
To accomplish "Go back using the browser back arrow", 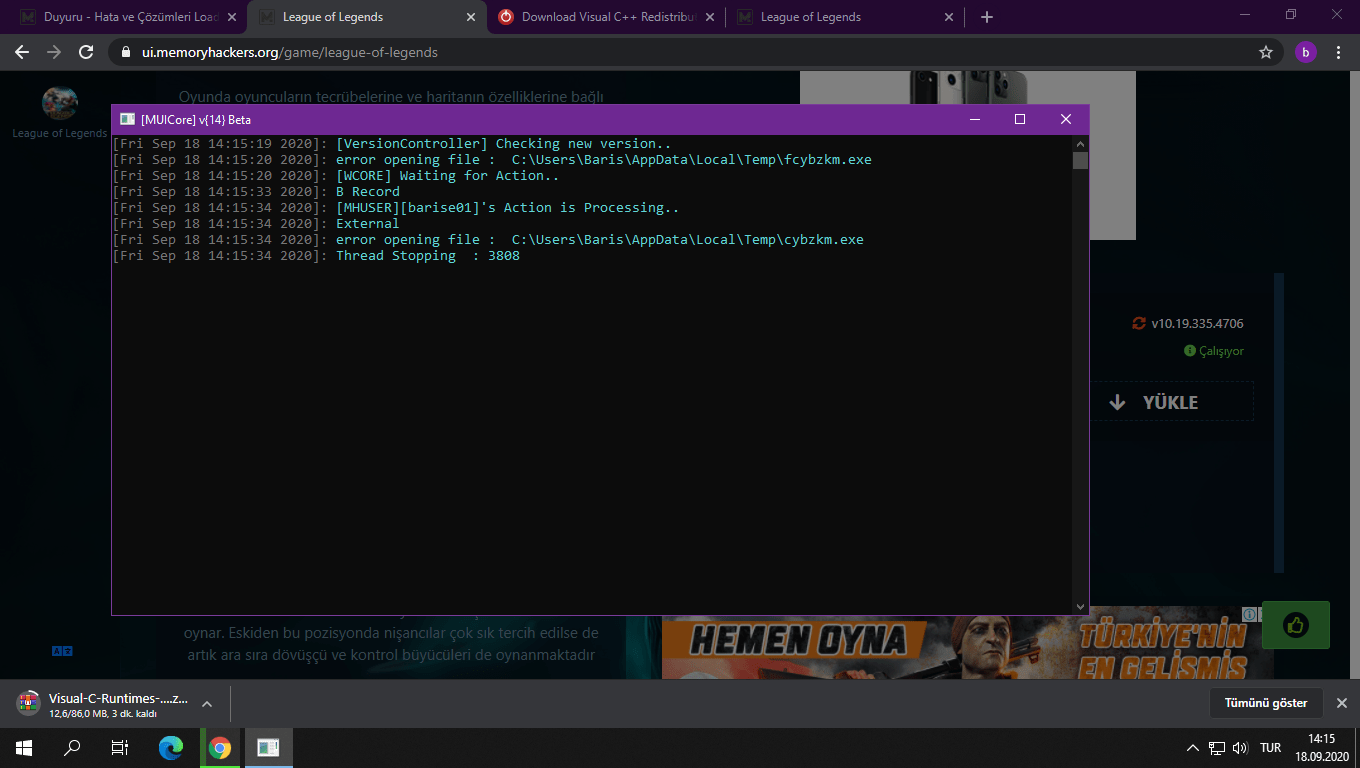I will point(22,52).
